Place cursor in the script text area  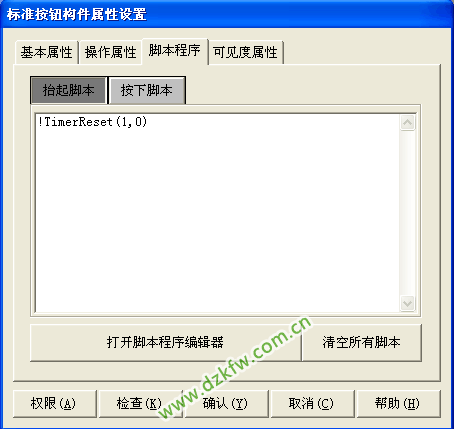coord(217,213)
